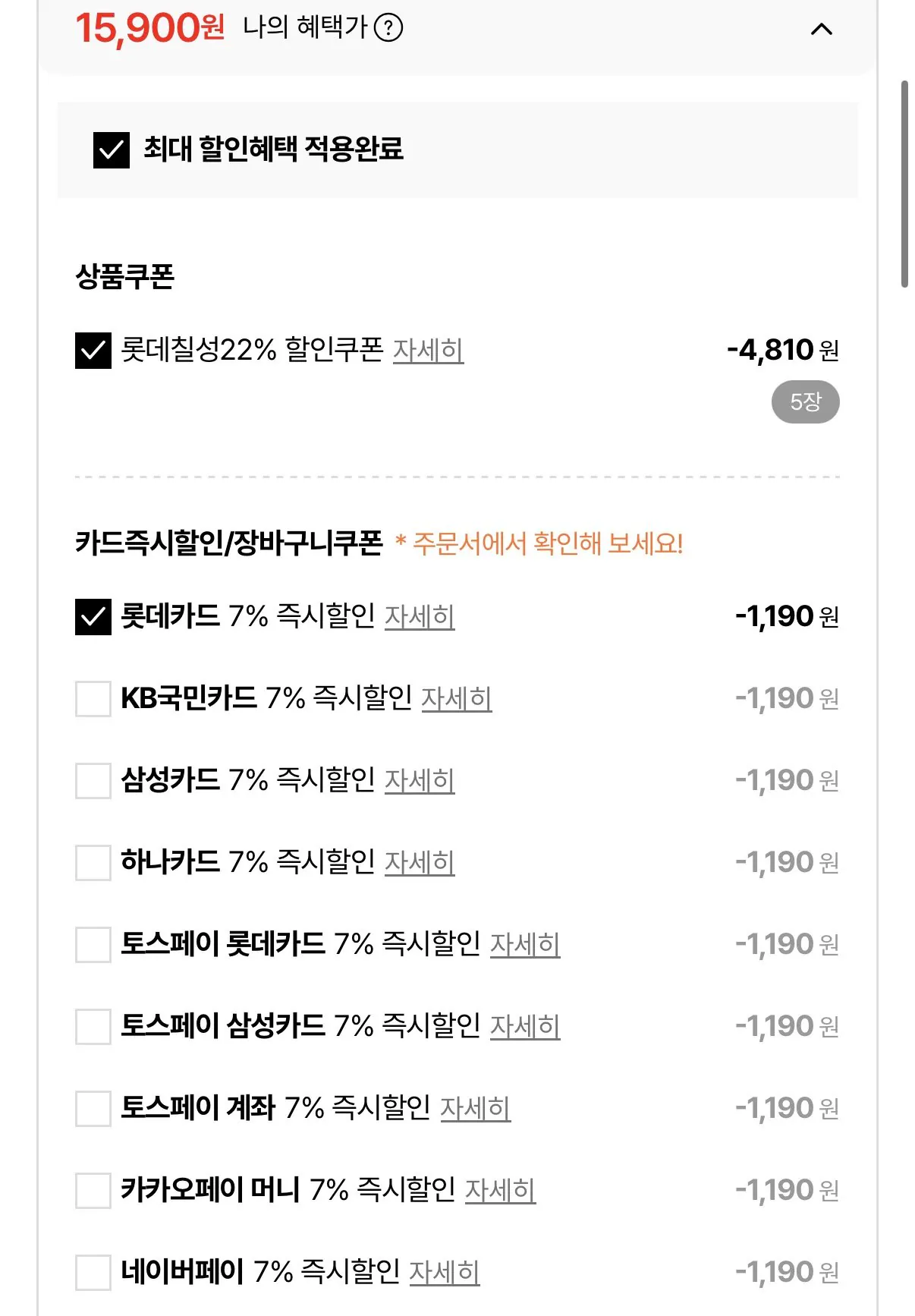This screenshot has height=1316, width=915.
Task: Check 하나카드 7% 즉시할인 box
Action: pos(93,863)
